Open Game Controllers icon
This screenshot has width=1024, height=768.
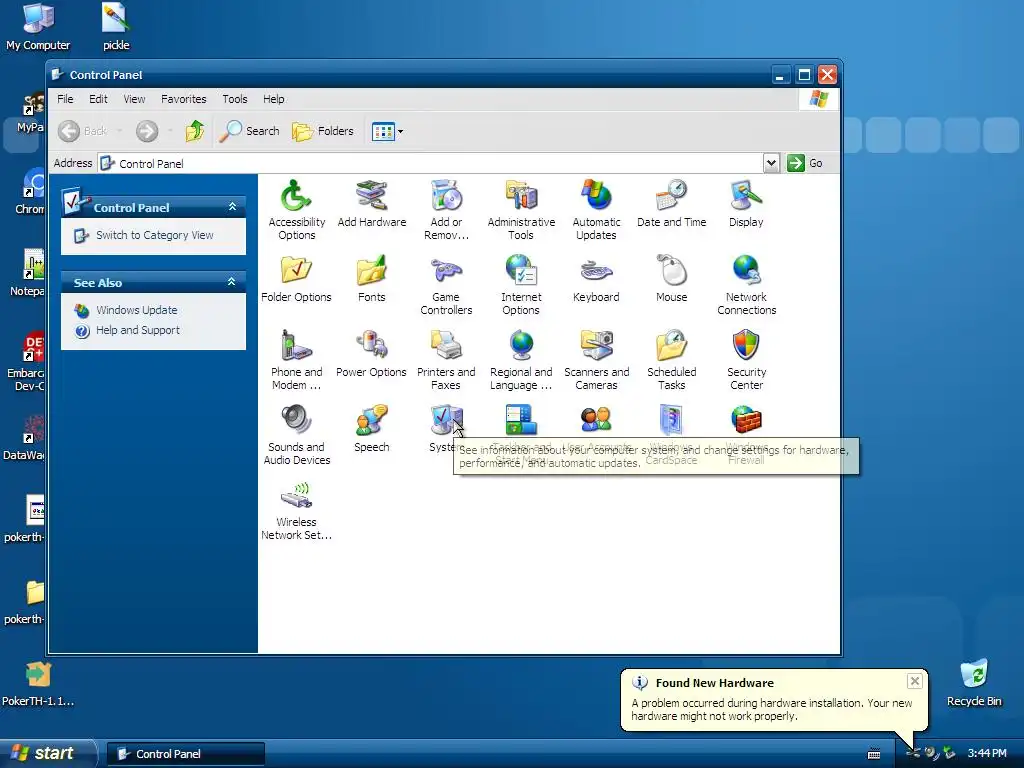point(447,285)
